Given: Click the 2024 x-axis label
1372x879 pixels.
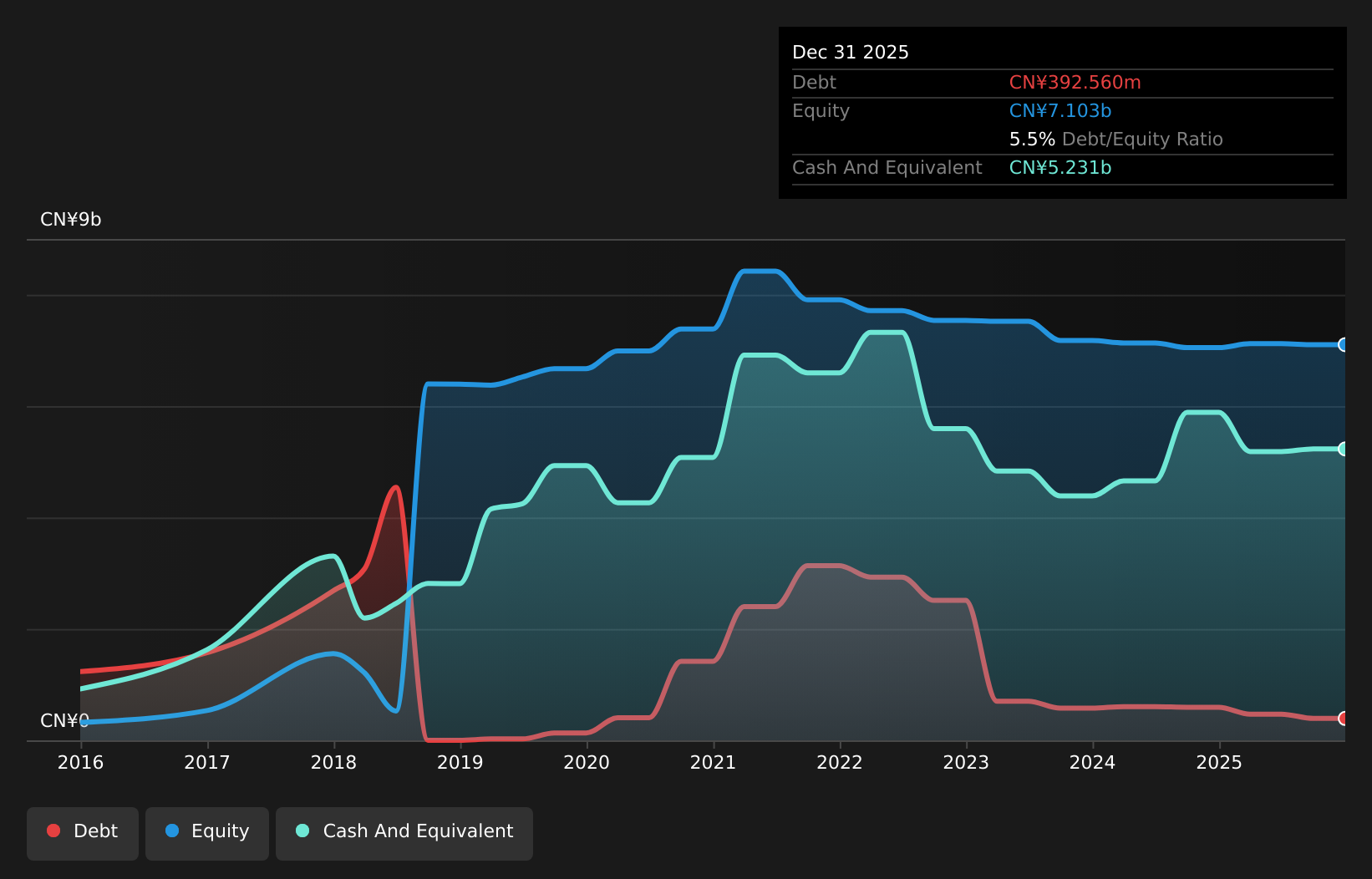Looking at the screenshot, I should pyautogui.click(x=1093, y=762).
